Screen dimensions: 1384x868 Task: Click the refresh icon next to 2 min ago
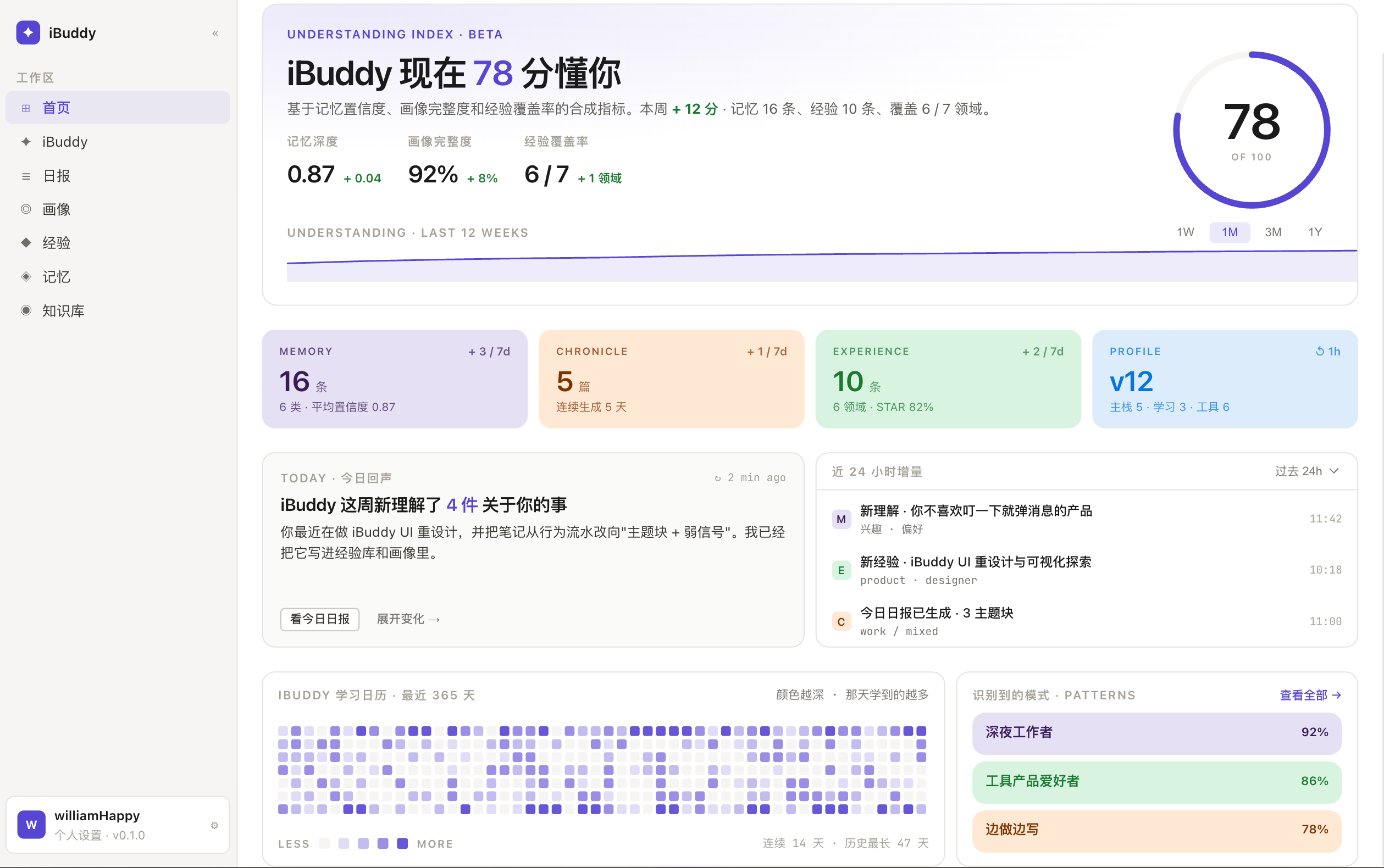[x=718, y=478]
